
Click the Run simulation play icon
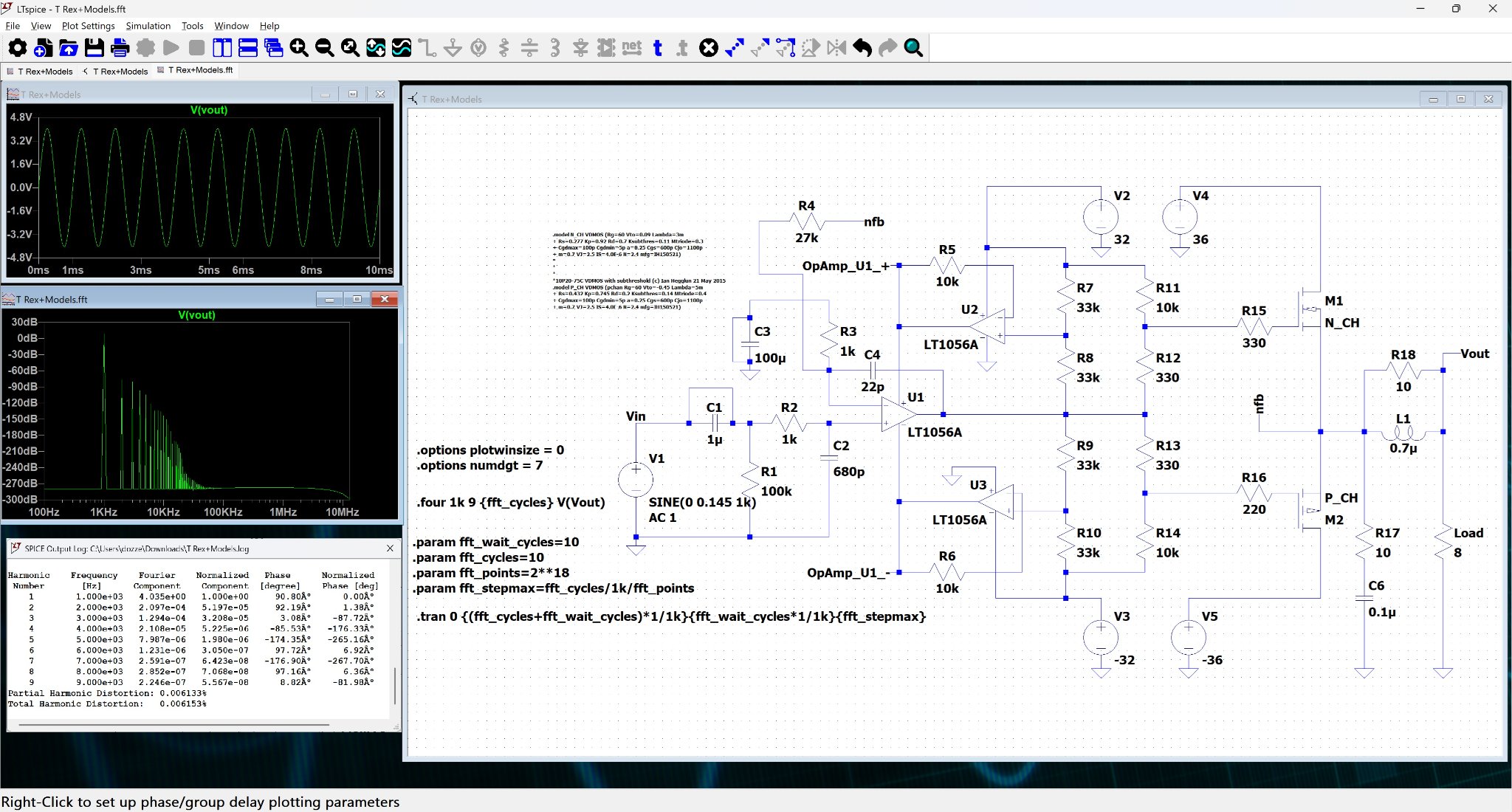pos(171,48)
